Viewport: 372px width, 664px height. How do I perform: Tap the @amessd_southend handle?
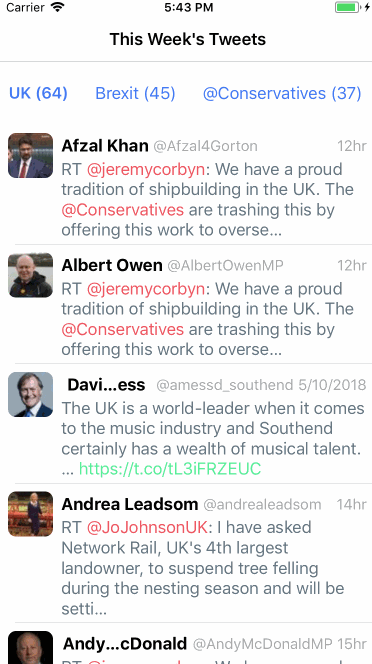(225, 385)
